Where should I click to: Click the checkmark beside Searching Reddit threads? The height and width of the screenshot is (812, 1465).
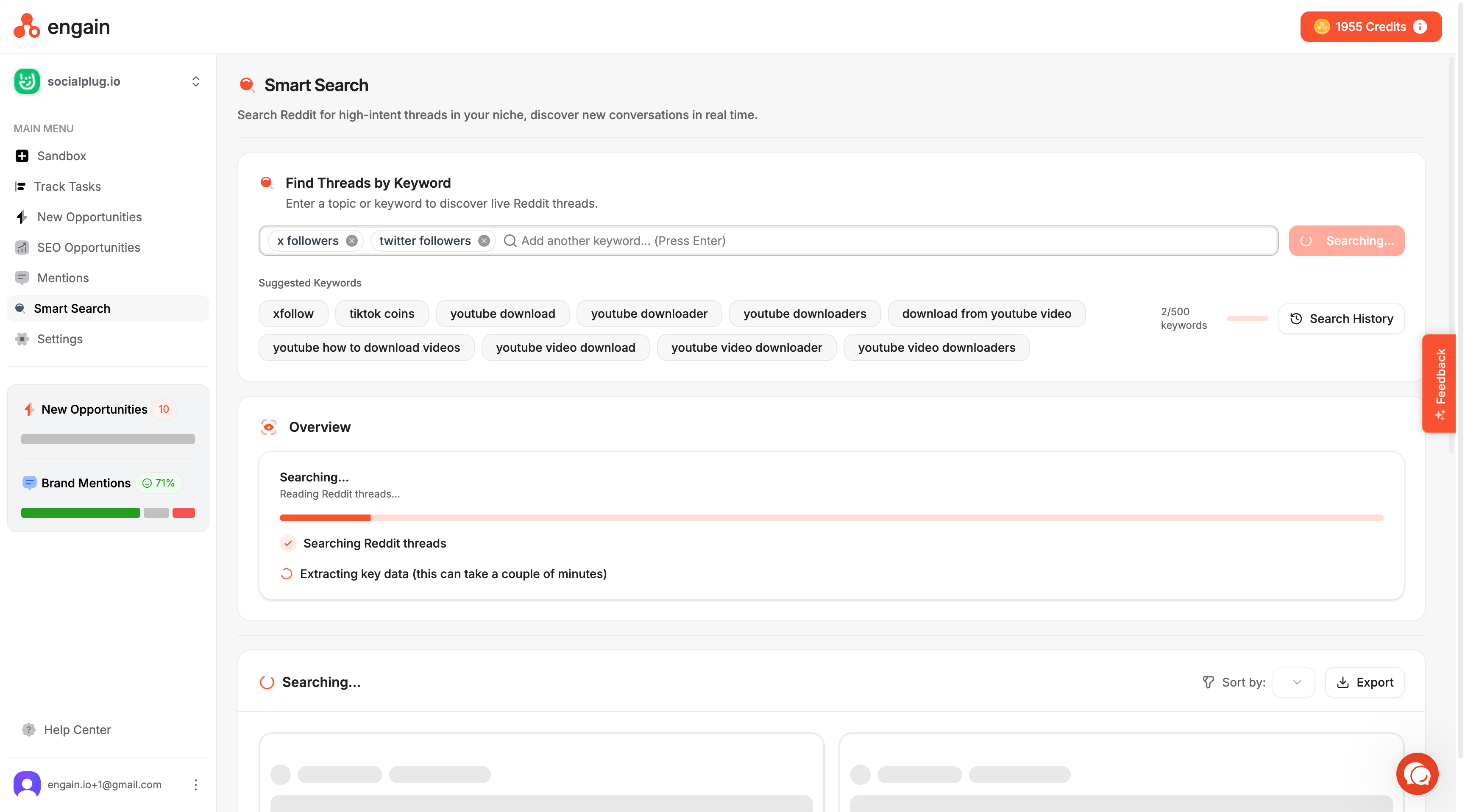tap(288, 543)
